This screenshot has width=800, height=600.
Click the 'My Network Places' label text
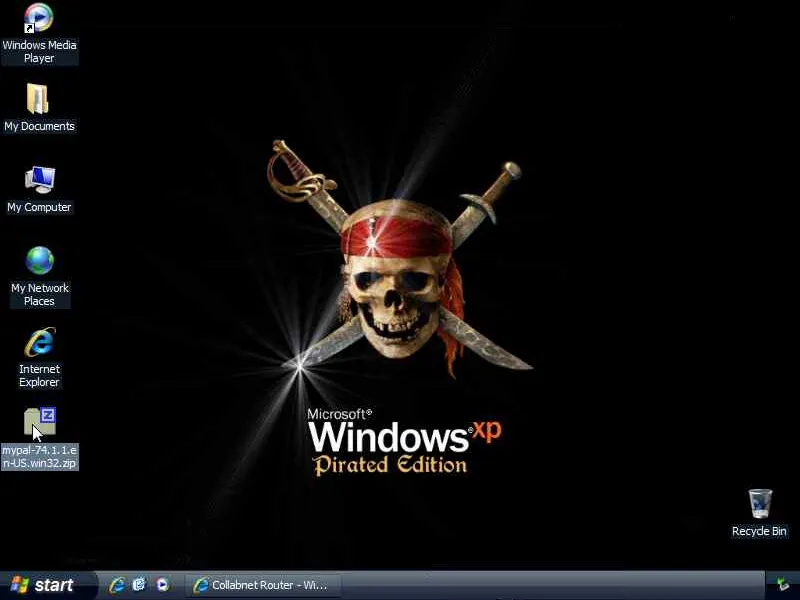pyautogui.click(x=40, y=294)
